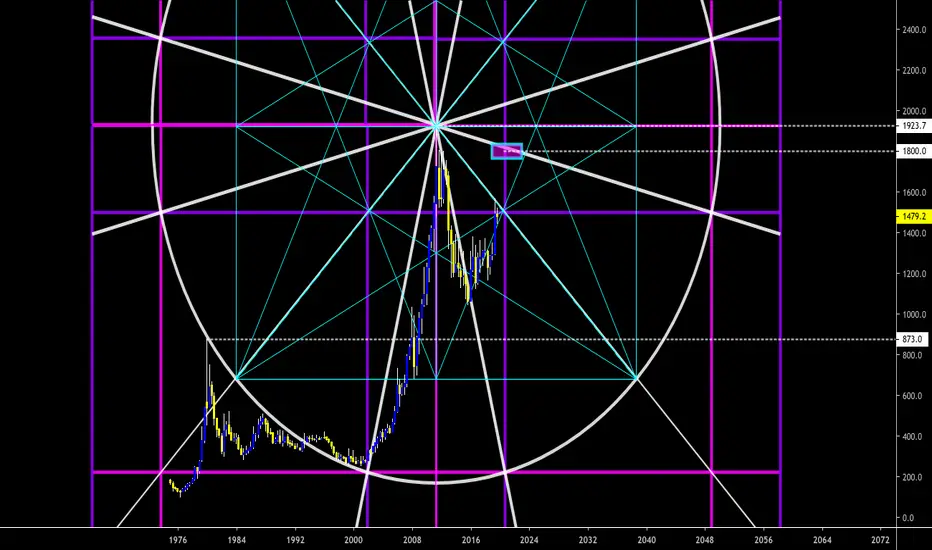Screen dimensions: 932x550
Task: Click the 1923.7 price label
Action: point(912,126)
